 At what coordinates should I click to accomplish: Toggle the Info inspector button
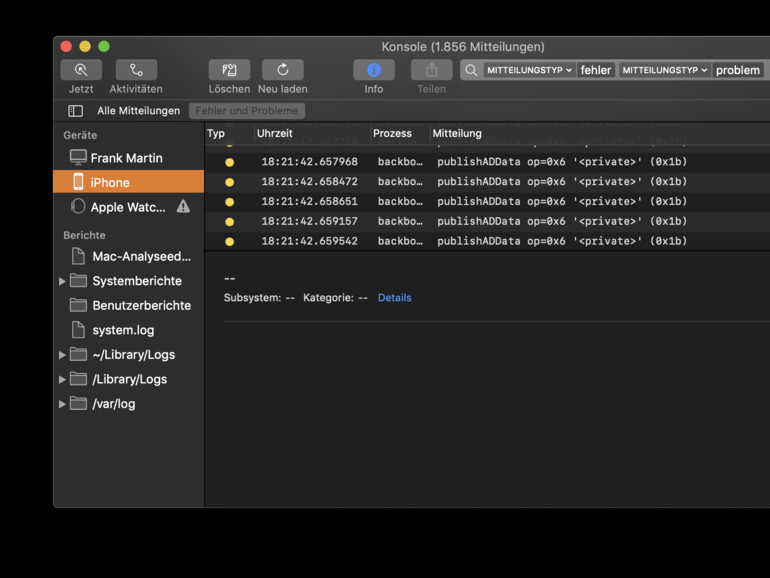pyautogui.click(x=373, y=70)
